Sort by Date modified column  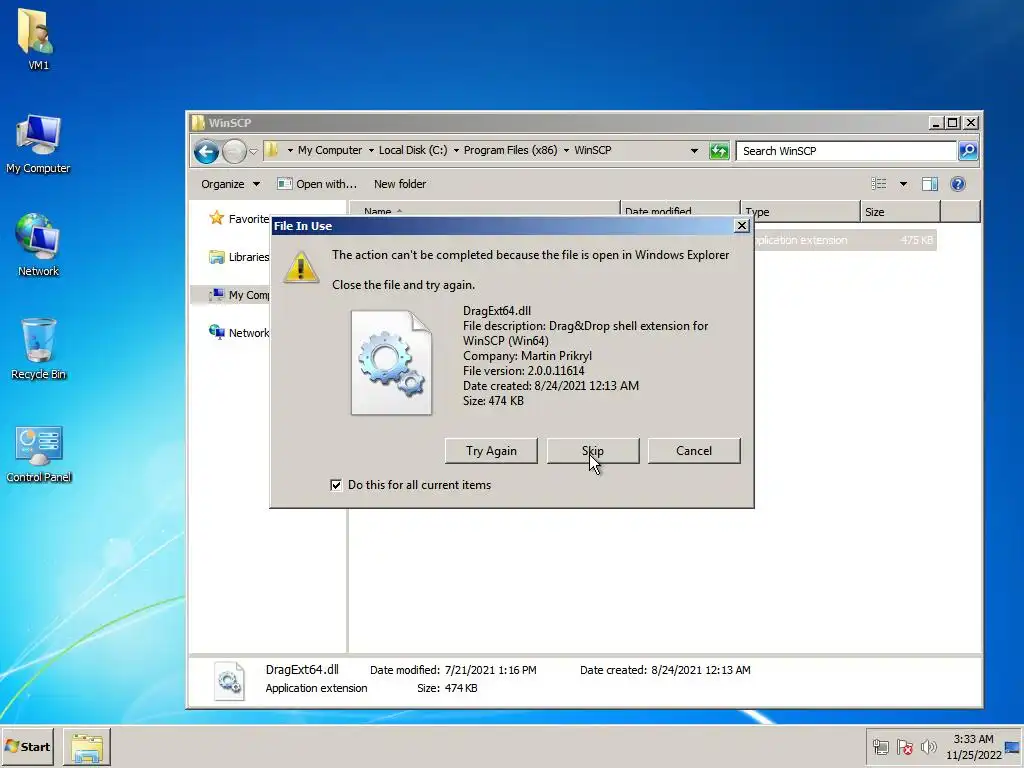(x=680, y=210)
